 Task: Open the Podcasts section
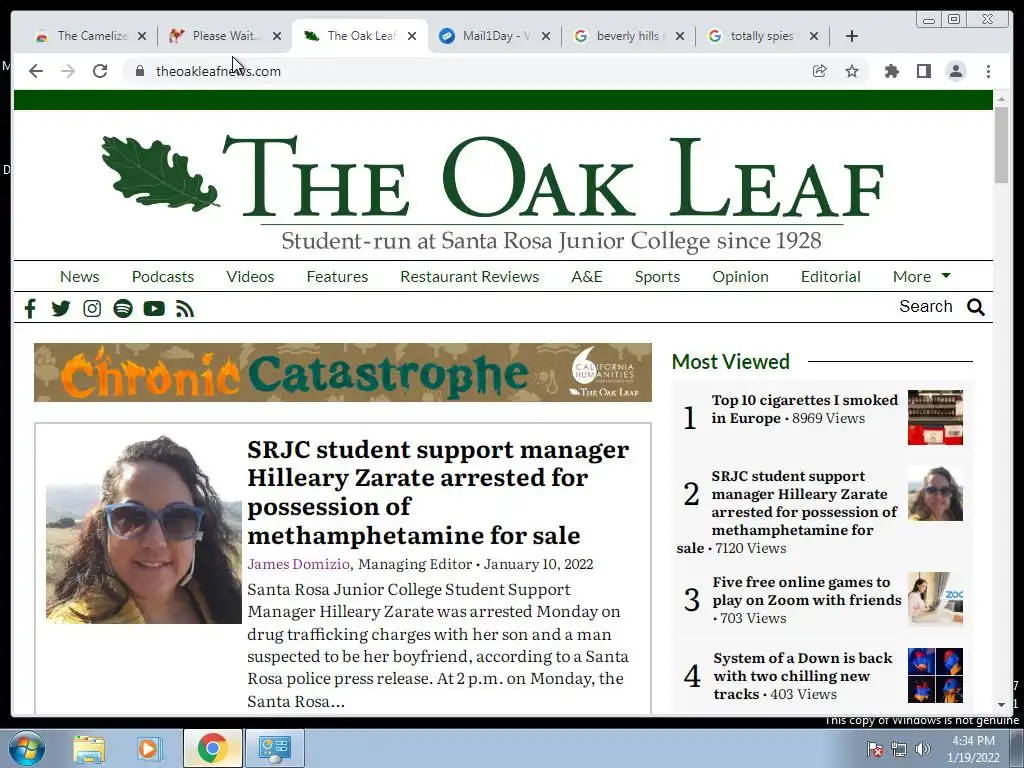(163, 276)
